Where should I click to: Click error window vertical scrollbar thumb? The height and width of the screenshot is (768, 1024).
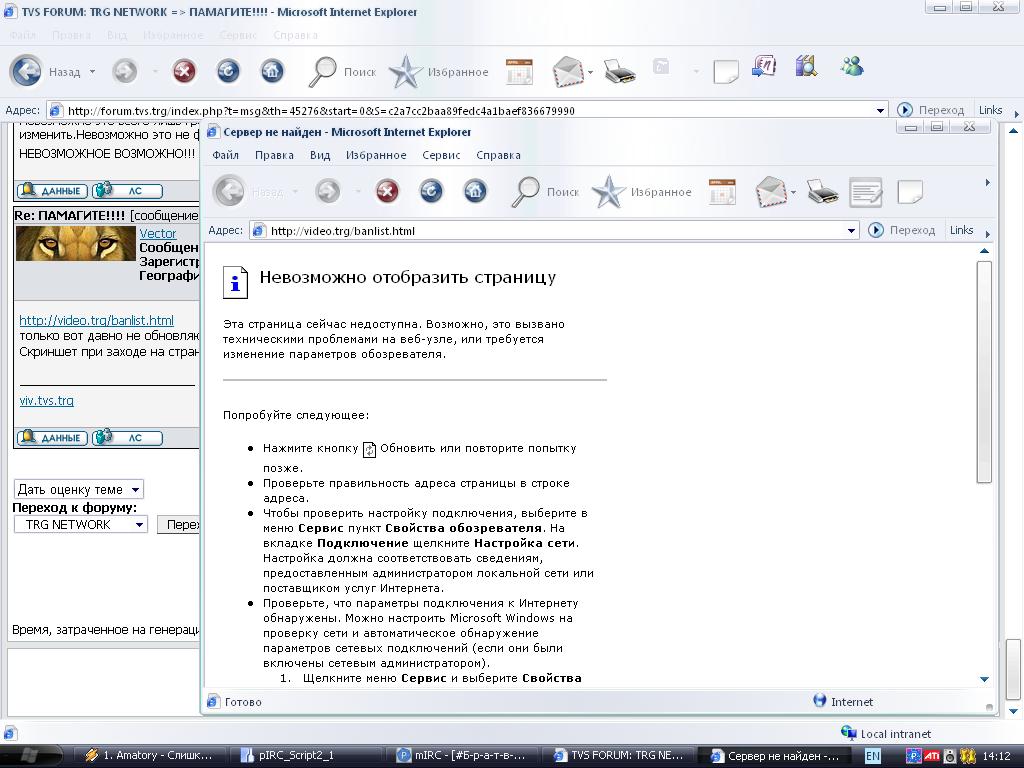pyautogui.click(x=984, y=372)
